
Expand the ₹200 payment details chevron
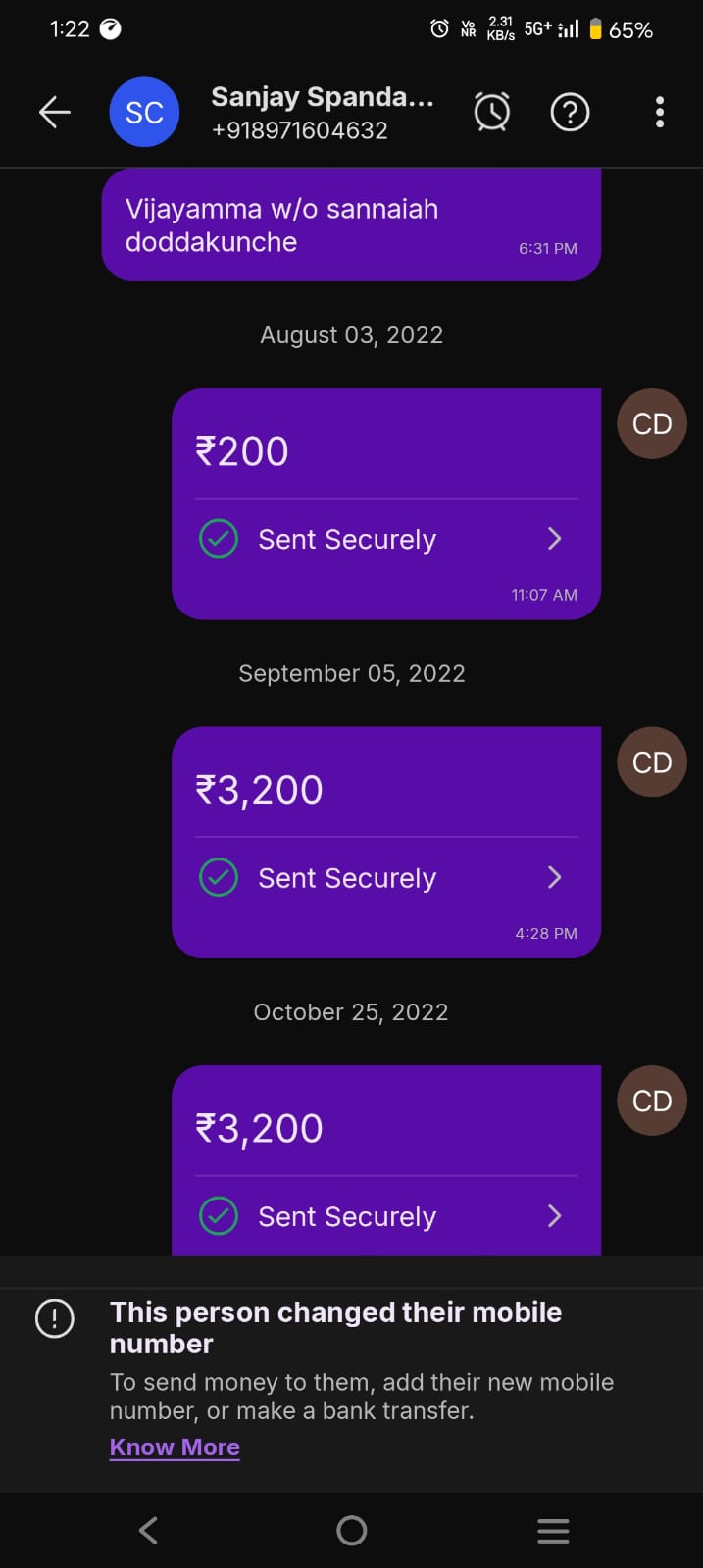(x=554, y=539)
